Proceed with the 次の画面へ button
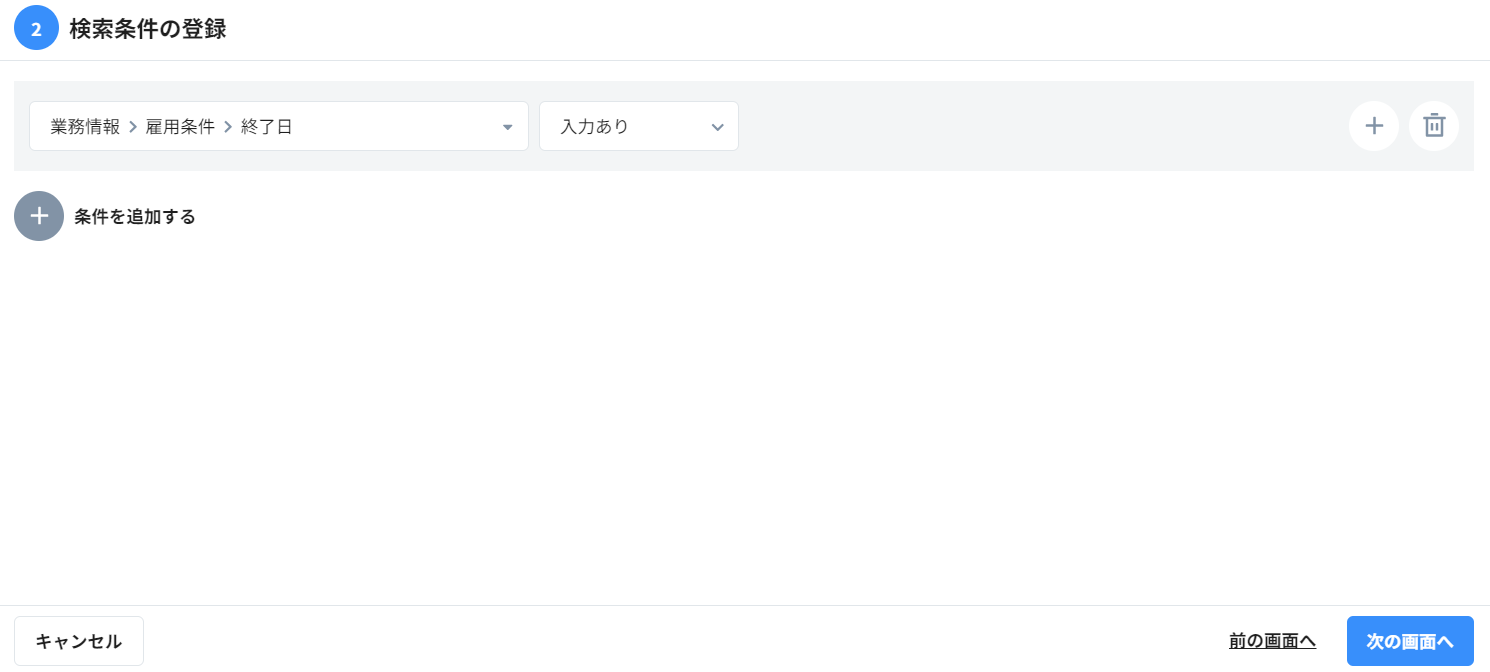This screenshot has height=672, width=1490. [x=1410, y=641]
